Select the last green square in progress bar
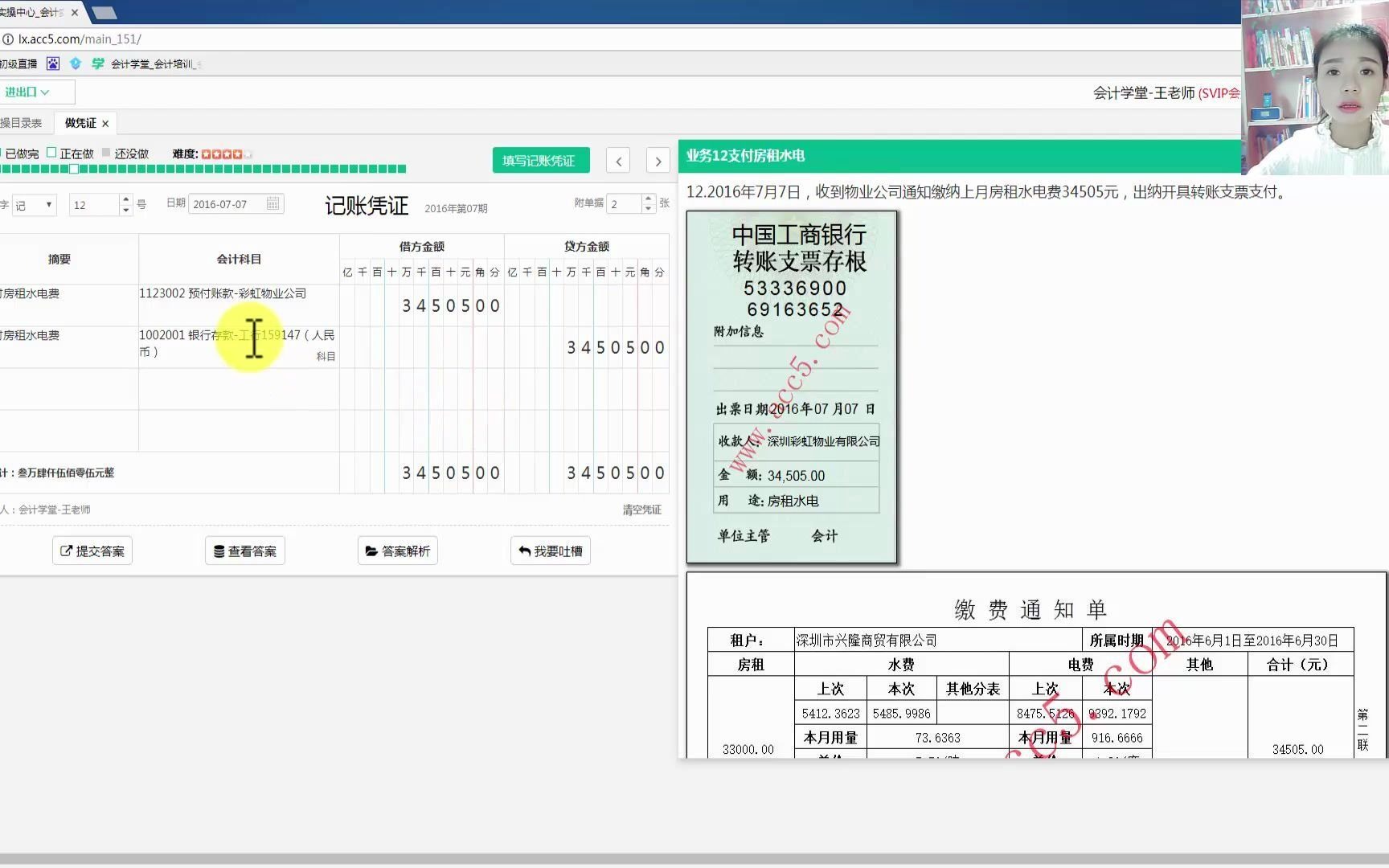Screen dimensions: 1389x868 point(402,169)
